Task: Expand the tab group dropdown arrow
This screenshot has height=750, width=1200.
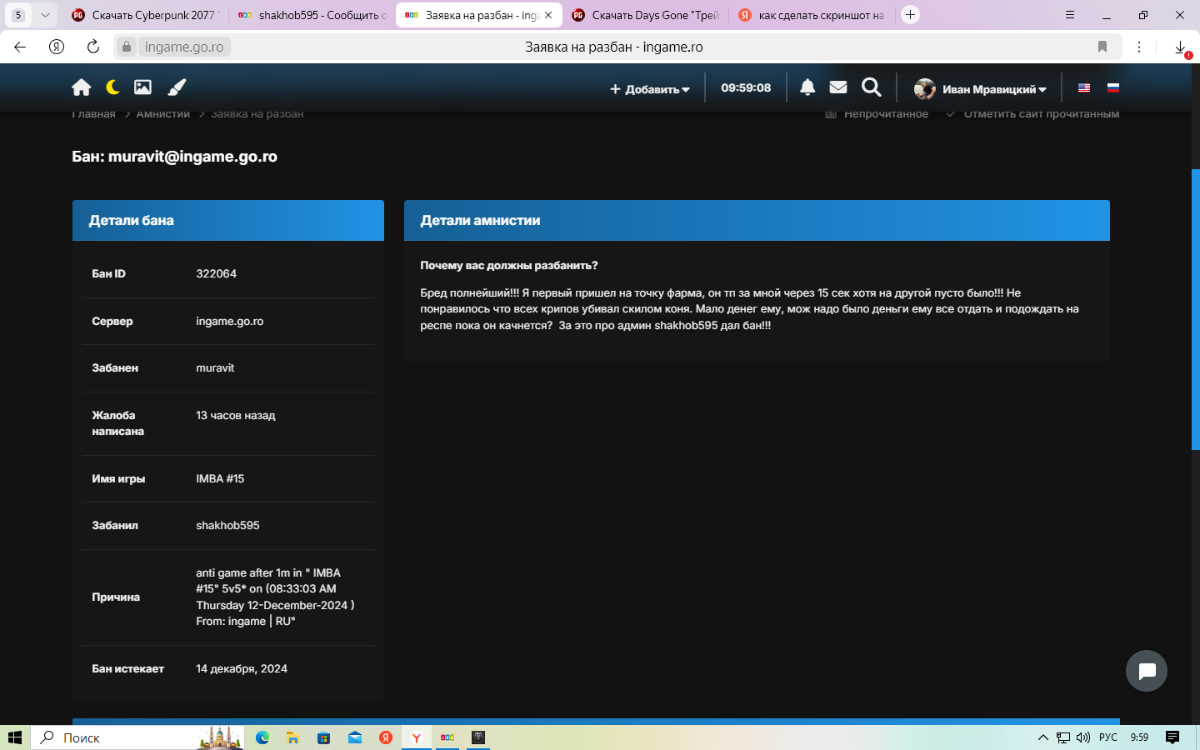Action: (x=45, y=15)
